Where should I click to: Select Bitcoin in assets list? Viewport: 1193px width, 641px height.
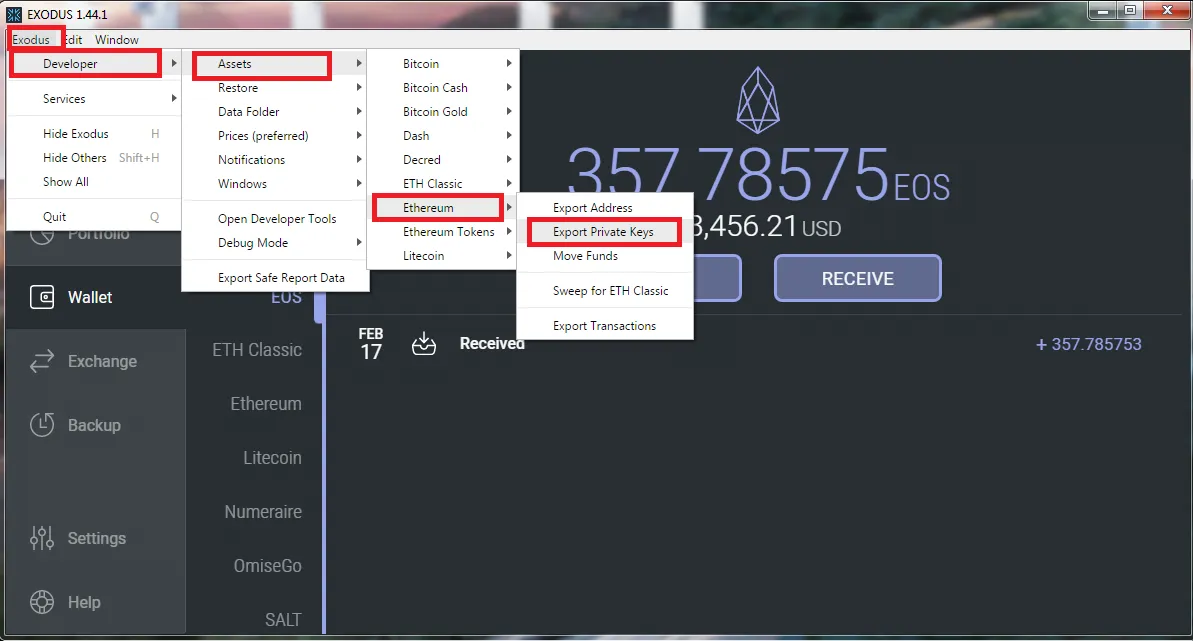[443, 64]
